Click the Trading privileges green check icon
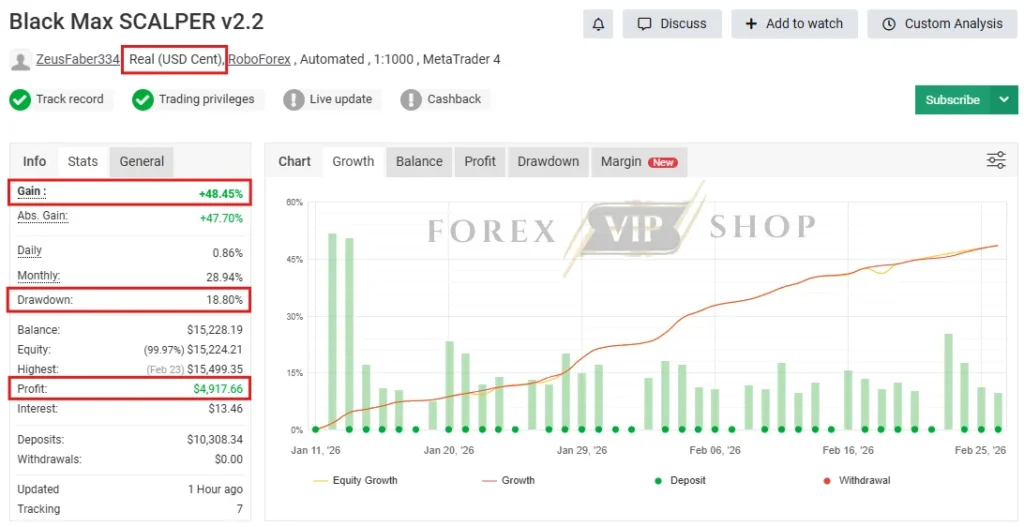The image size is (1024, 527). pyautogui.click(x=142, y=100)
